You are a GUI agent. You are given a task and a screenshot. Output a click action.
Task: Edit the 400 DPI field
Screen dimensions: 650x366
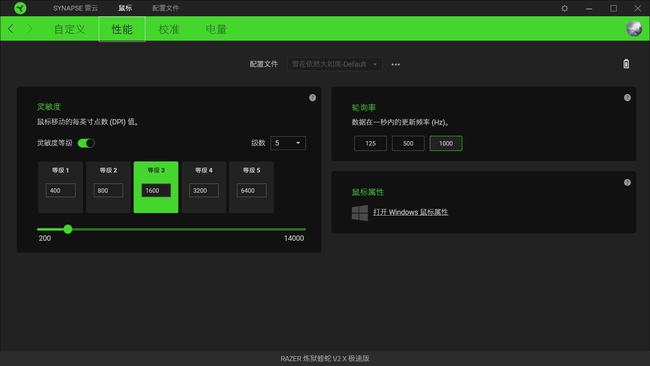click(x=61, y=190)
